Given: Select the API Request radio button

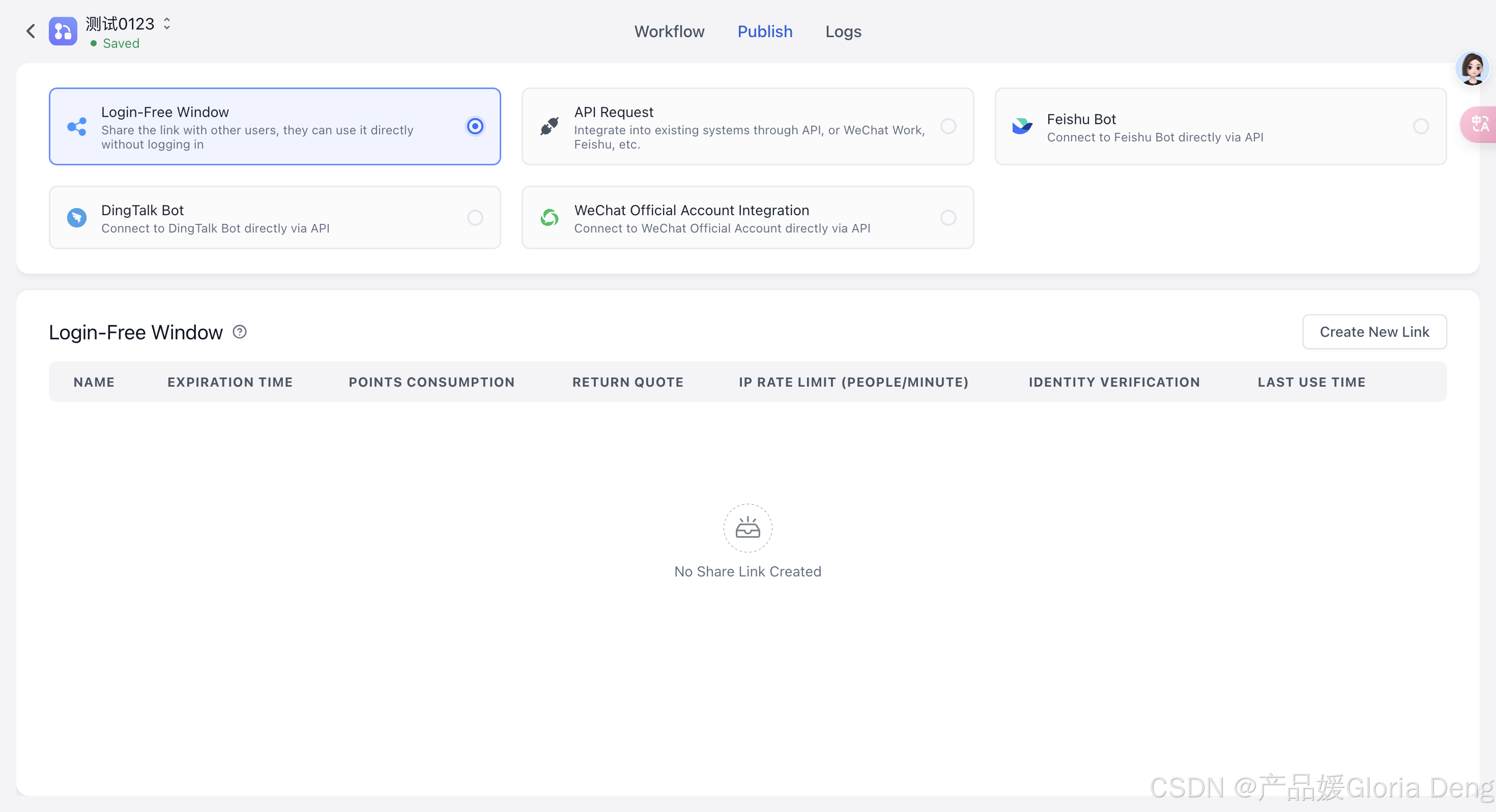Looking at the screenshot, I should (x=948, y=126).
